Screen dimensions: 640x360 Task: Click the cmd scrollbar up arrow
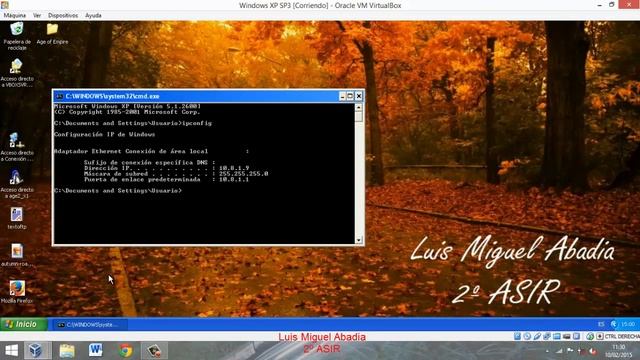(x=359, y=107)
